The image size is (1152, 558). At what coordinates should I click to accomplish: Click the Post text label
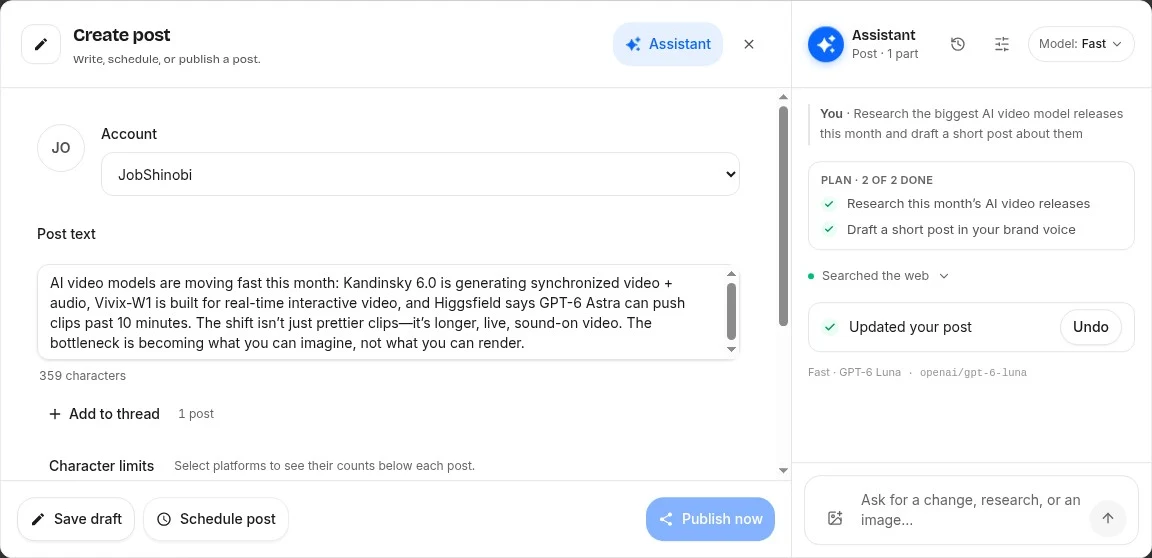pyautogui.click(x=66, y=234)
